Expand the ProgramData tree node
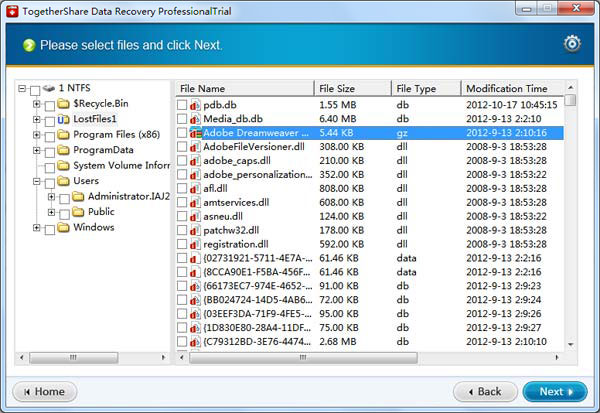600x413 pixels. pyautogui.click(x=37, y=150)
